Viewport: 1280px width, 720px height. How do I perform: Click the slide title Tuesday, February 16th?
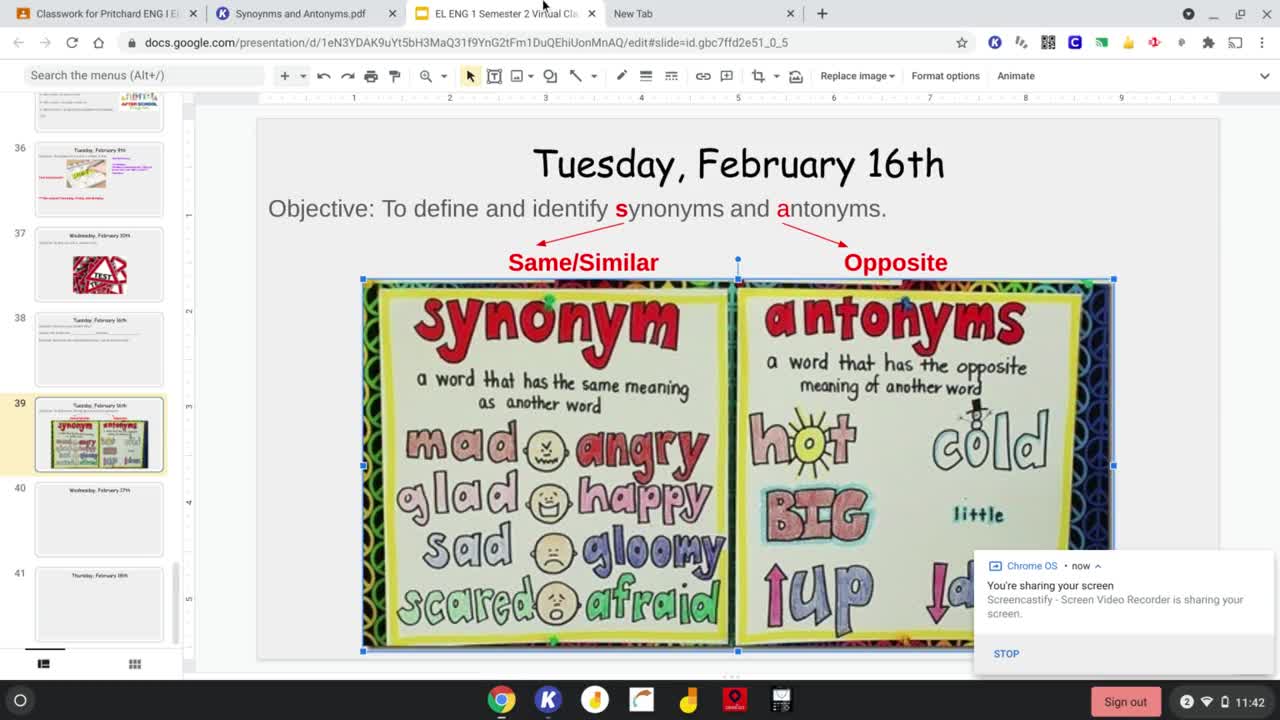738,164
